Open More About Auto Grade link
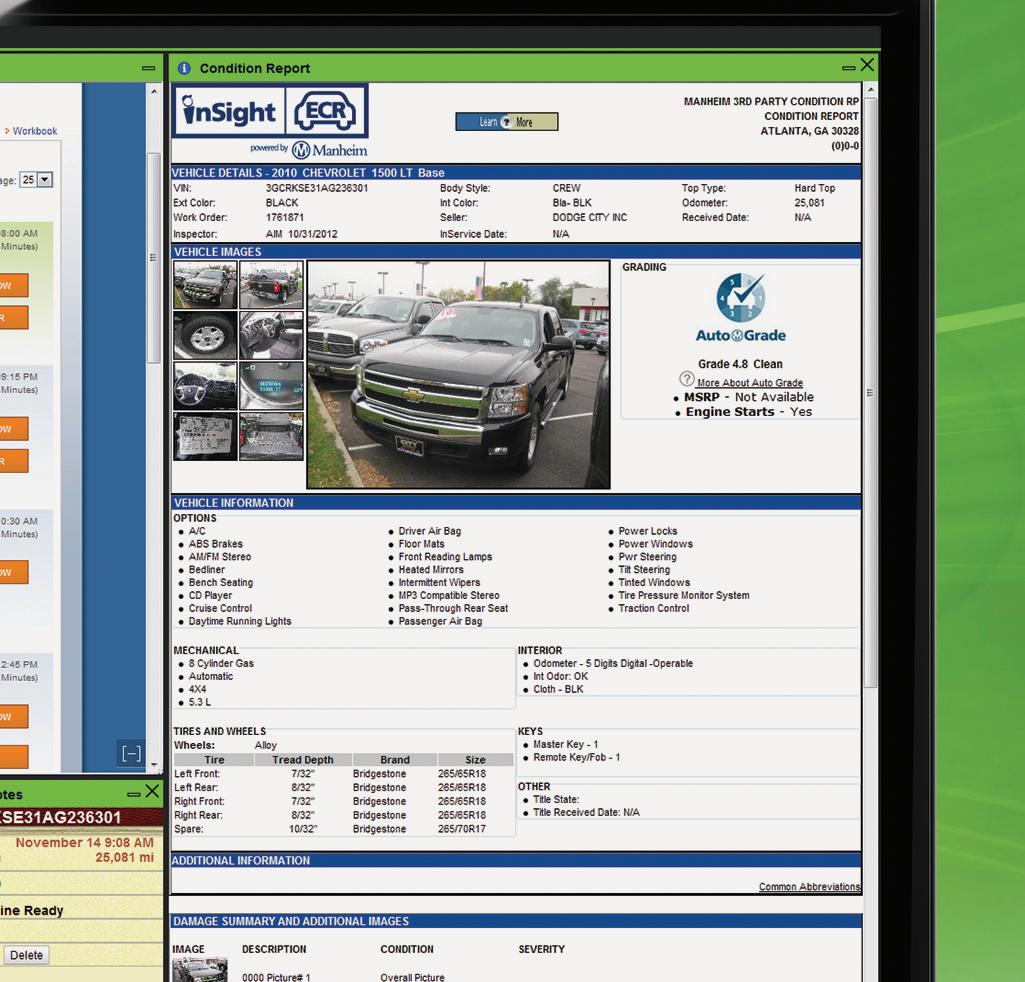The height and width of the screenshot is (982, 1025). [750, 383]
